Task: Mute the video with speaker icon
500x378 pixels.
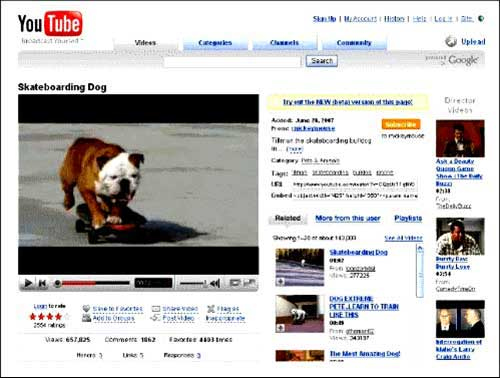Action: coord(215,283)
